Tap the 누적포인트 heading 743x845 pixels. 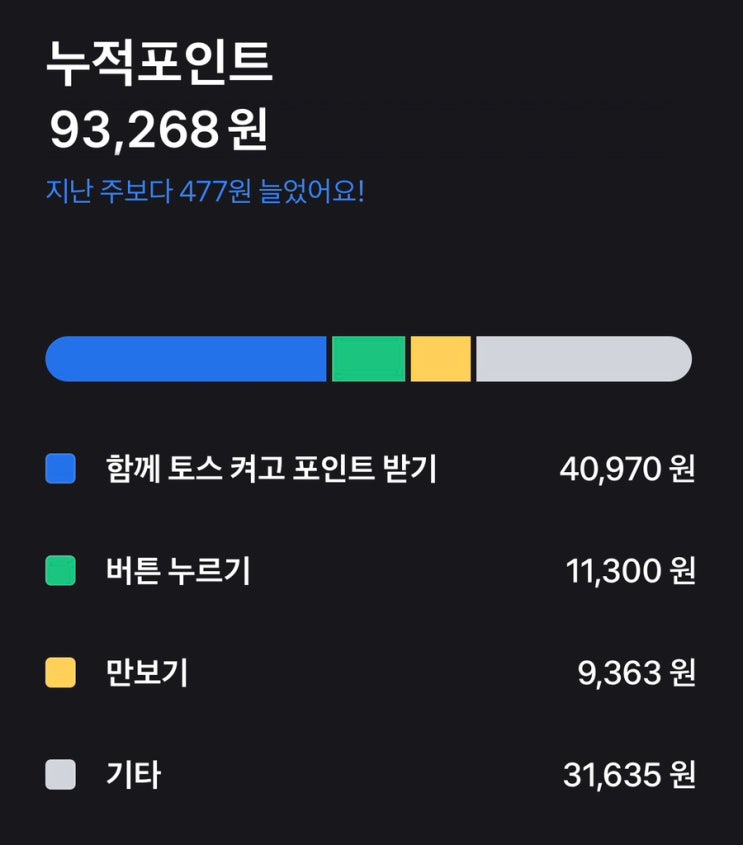159,65
